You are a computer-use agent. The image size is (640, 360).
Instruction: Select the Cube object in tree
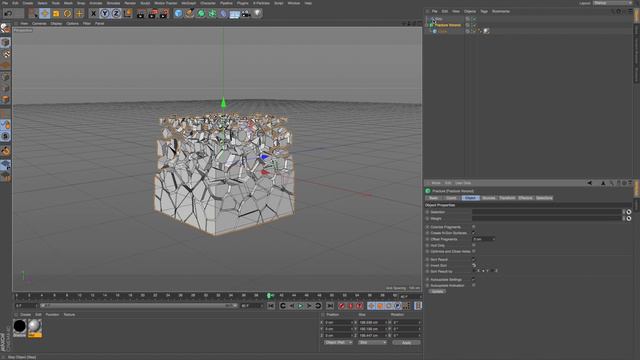click(x=442, y=31)
